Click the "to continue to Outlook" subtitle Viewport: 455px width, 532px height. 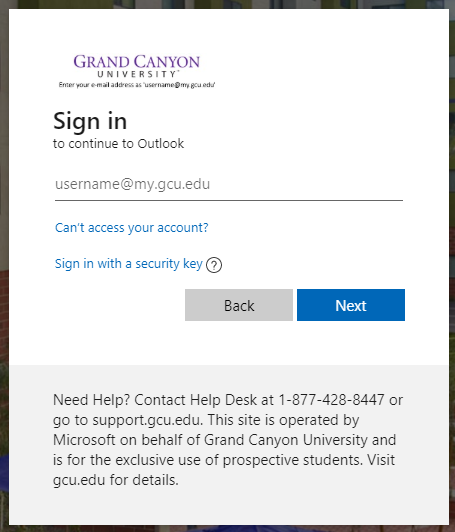[x=118, y=144]
